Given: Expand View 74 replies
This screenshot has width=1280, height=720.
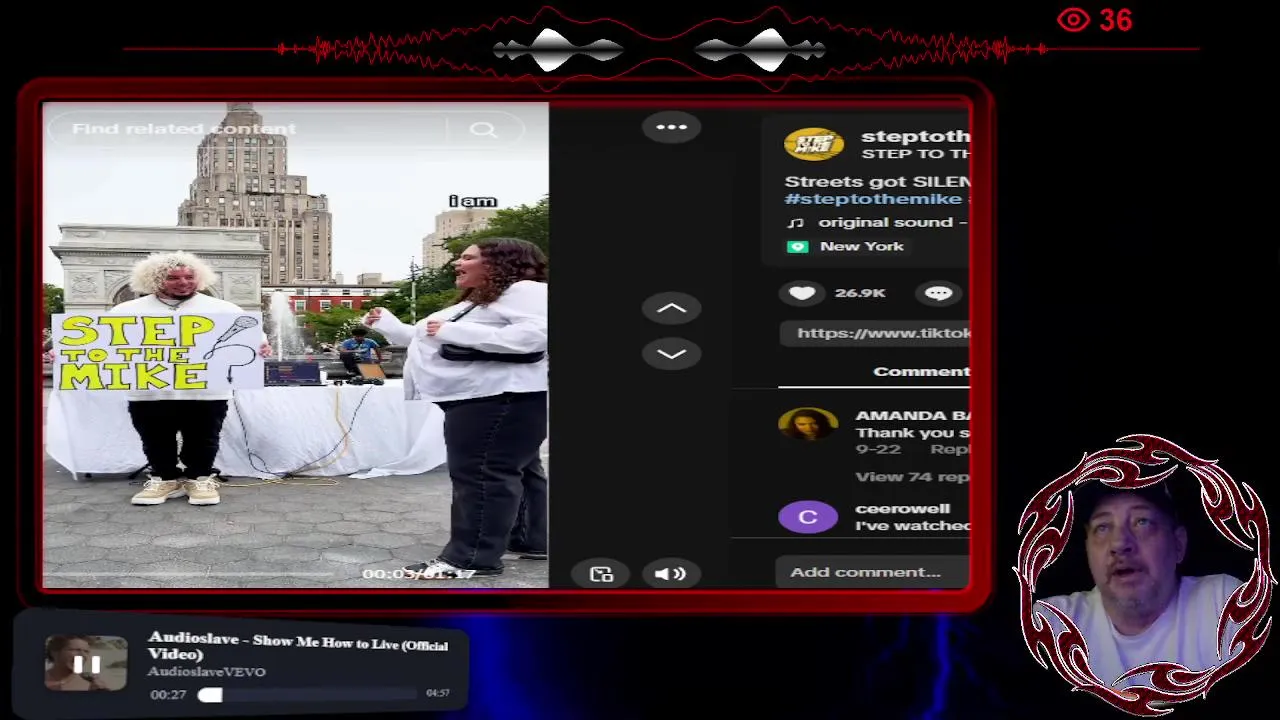Looking at the screenshot, I should pyautogui.click(x=912, y=477).
